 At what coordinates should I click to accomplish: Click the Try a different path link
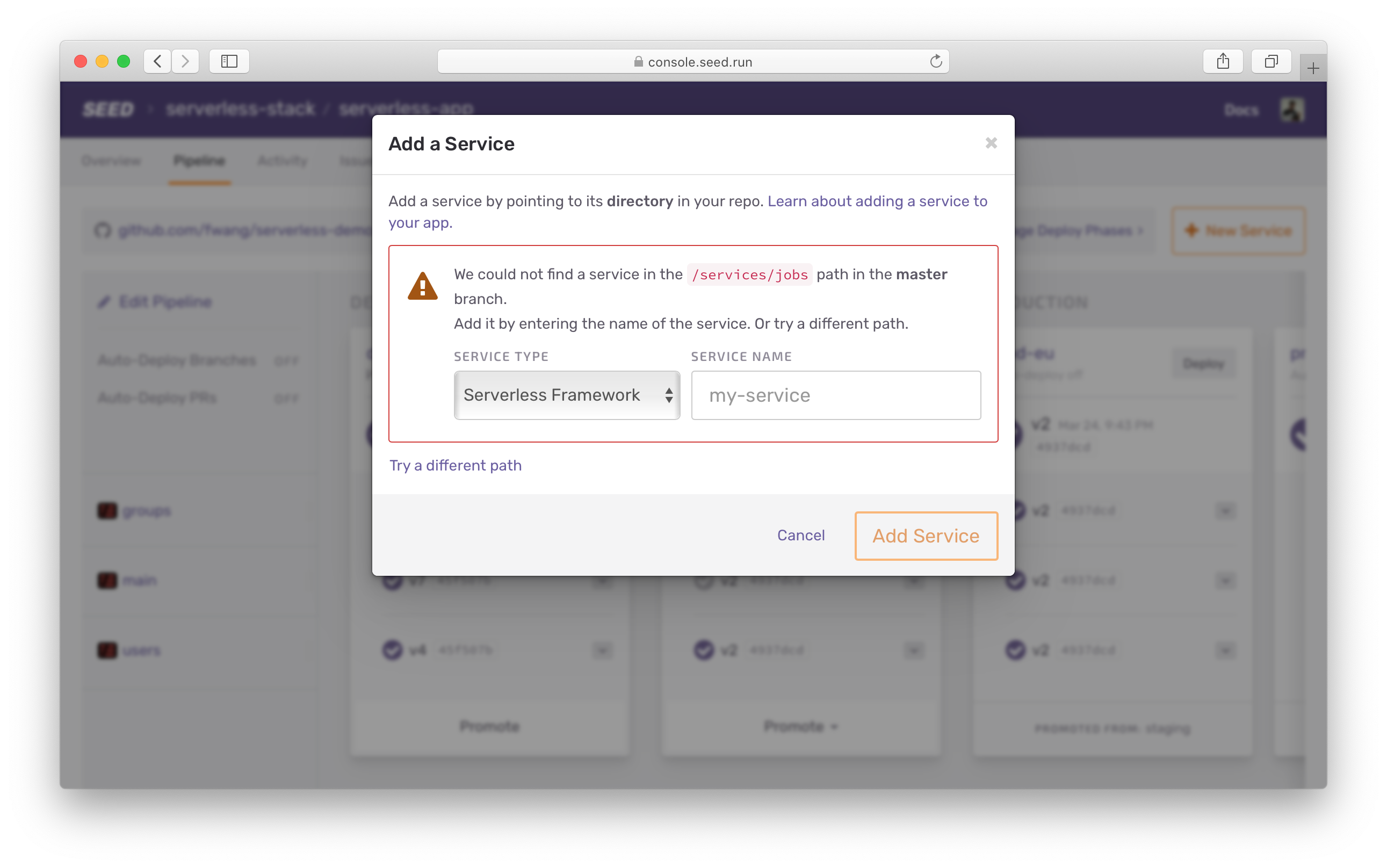(455, 464)
